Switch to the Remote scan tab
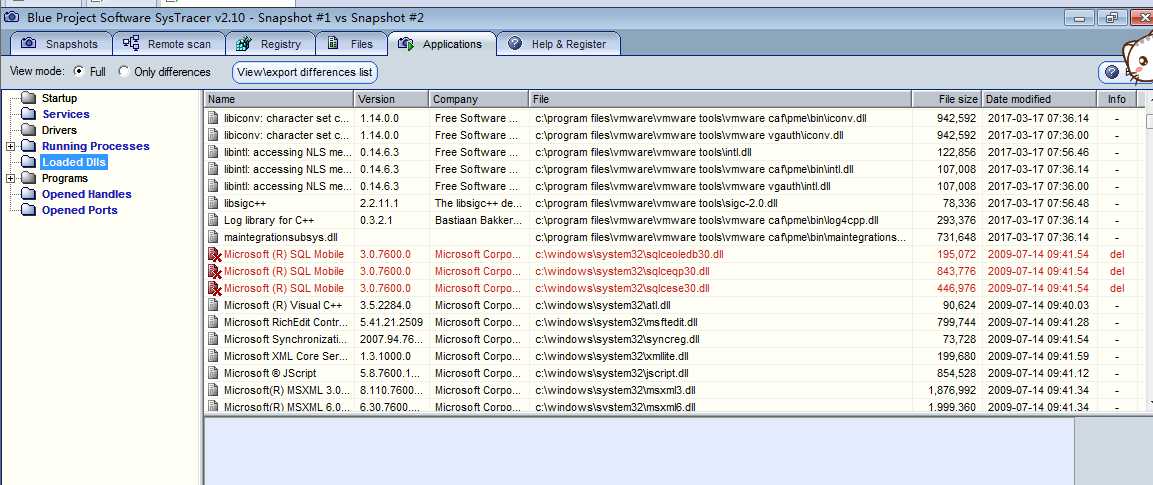1153x485 pixels. pyautogui.click(x=168, y=44)
